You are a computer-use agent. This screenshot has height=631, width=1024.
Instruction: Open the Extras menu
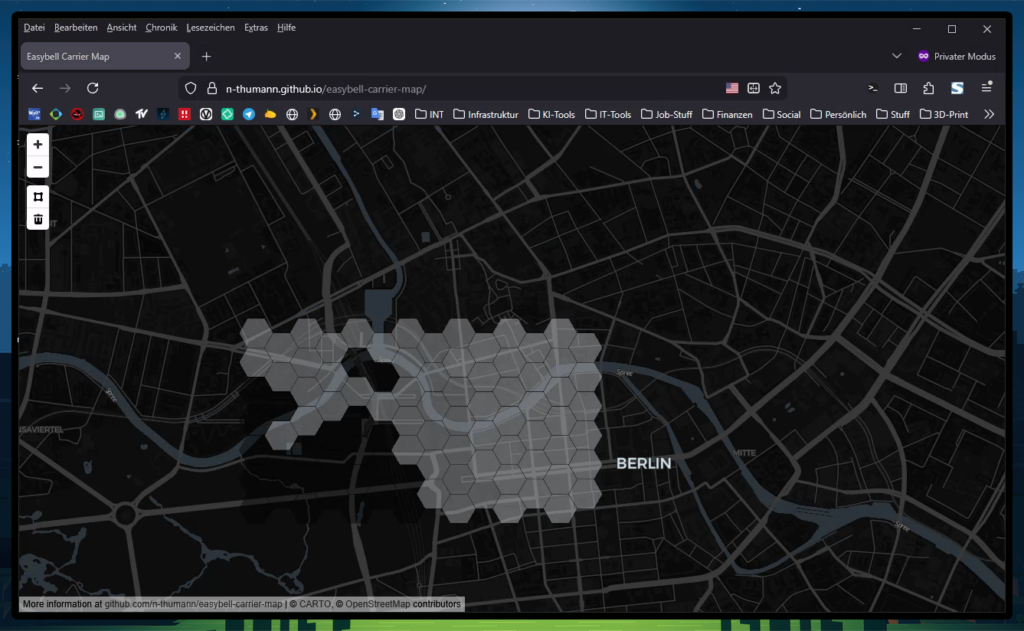tap(256, 28)
